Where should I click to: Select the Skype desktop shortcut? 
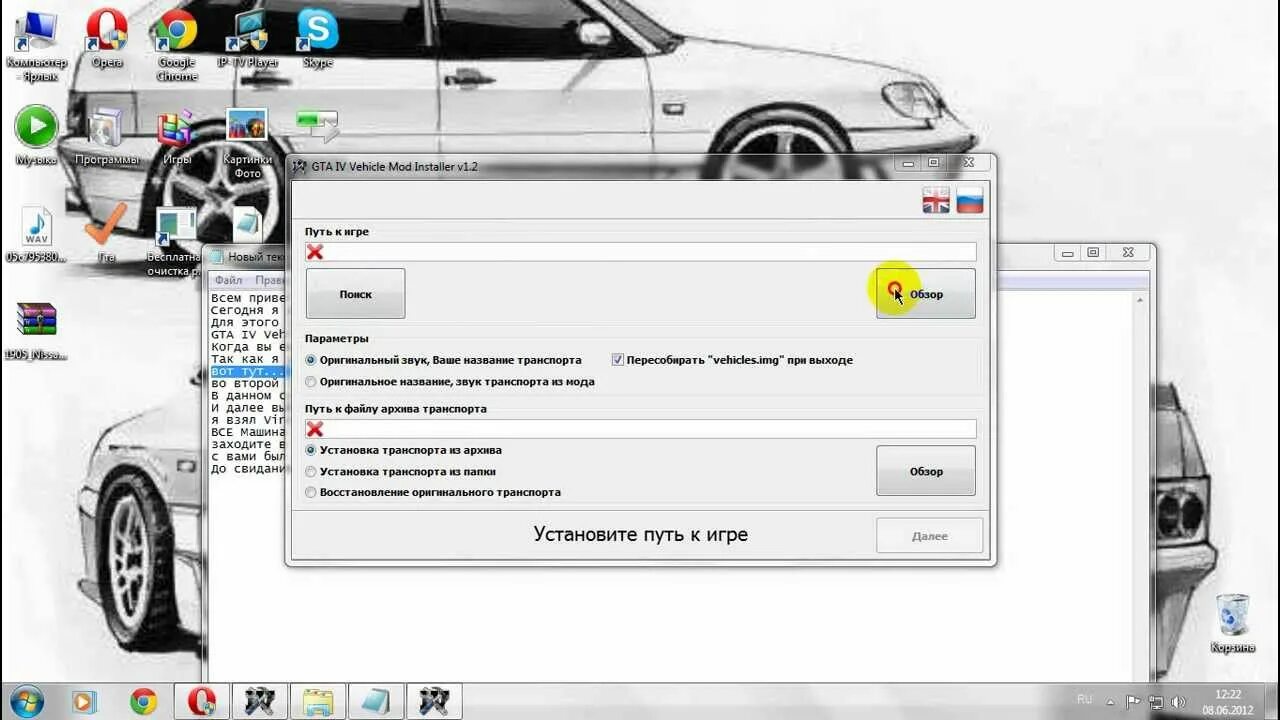pyautogui.click(x=317, y=39)
